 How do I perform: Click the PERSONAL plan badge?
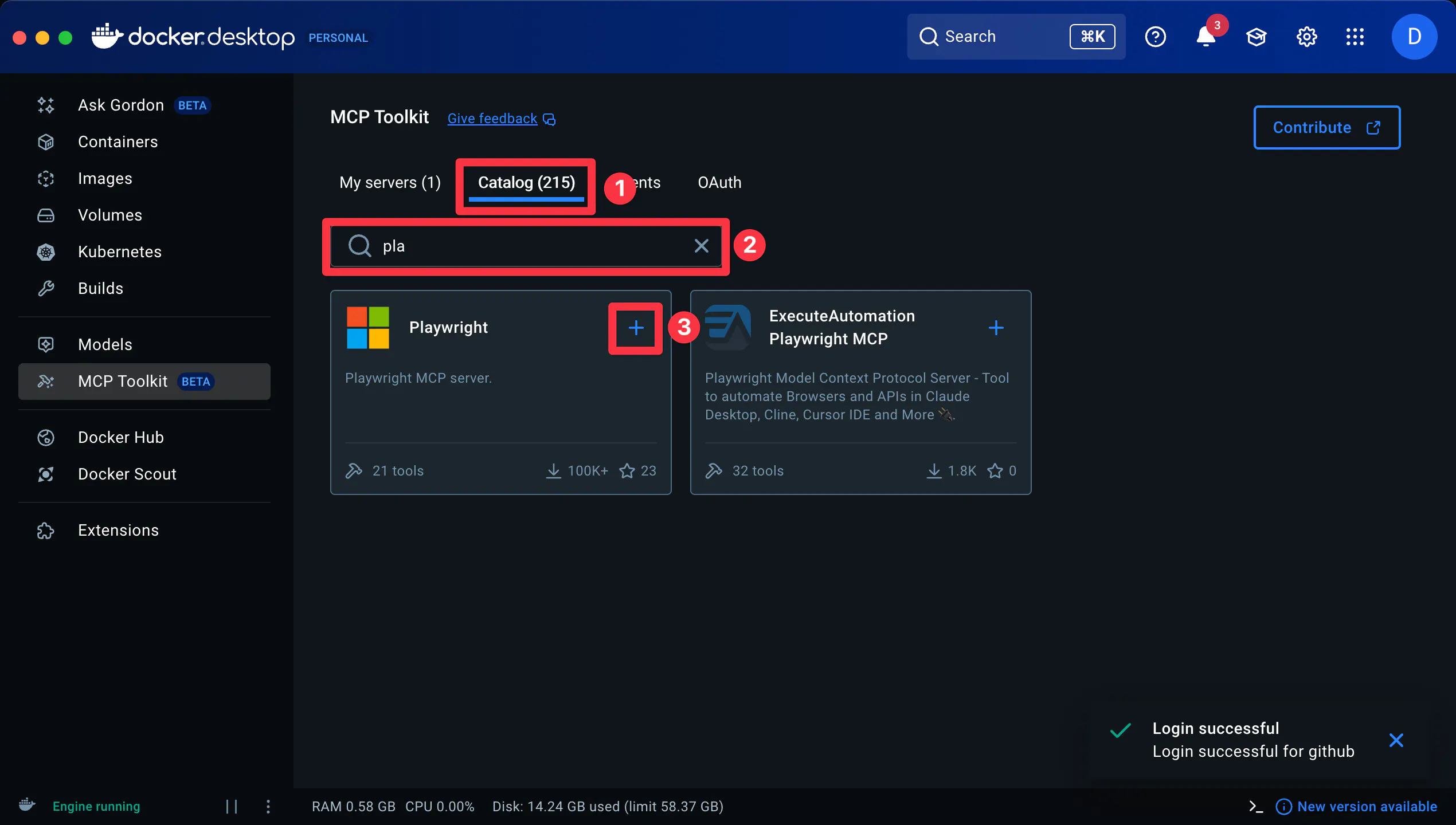338,38
